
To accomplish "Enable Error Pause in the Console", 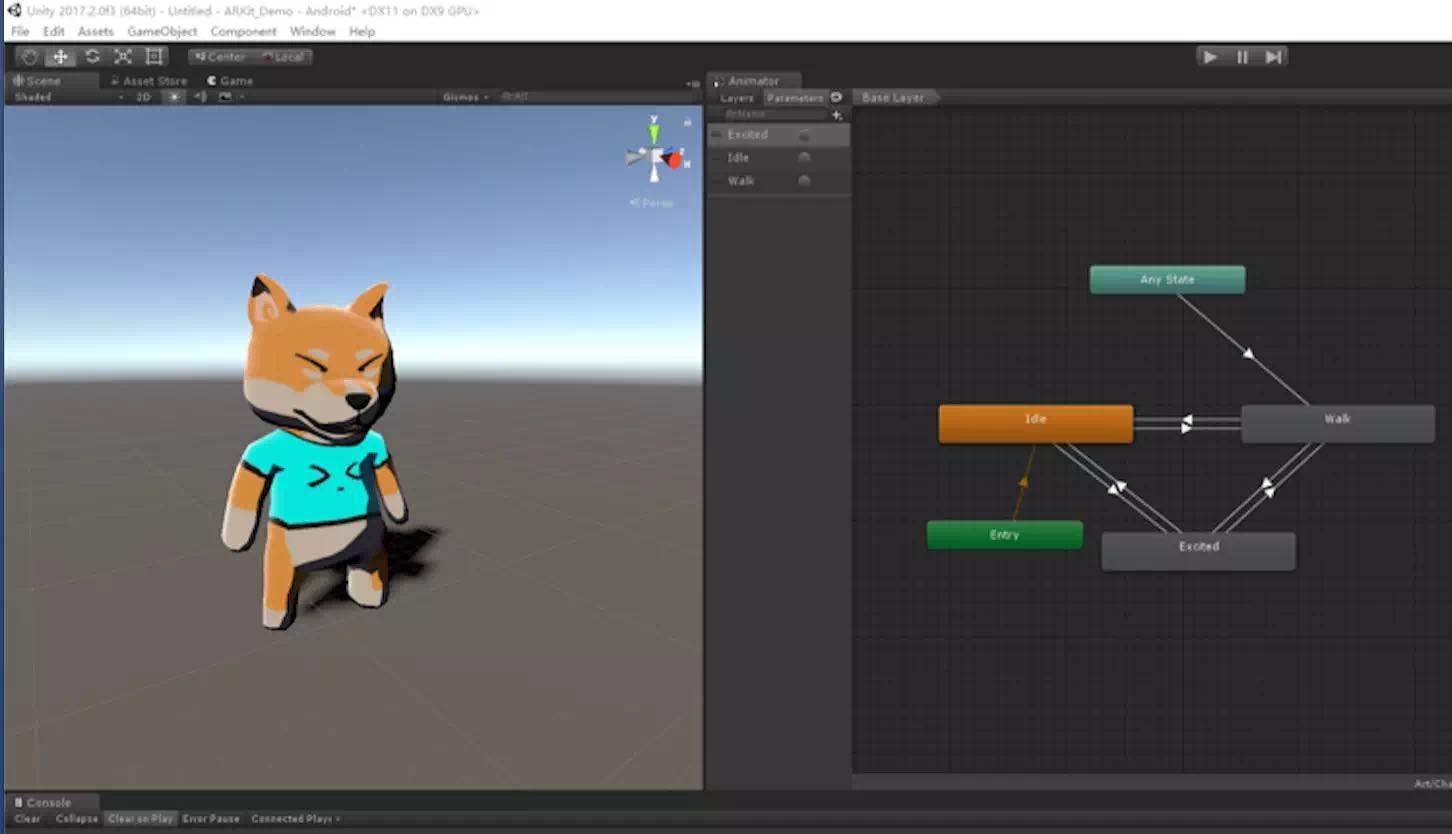I will click(211, 818).
